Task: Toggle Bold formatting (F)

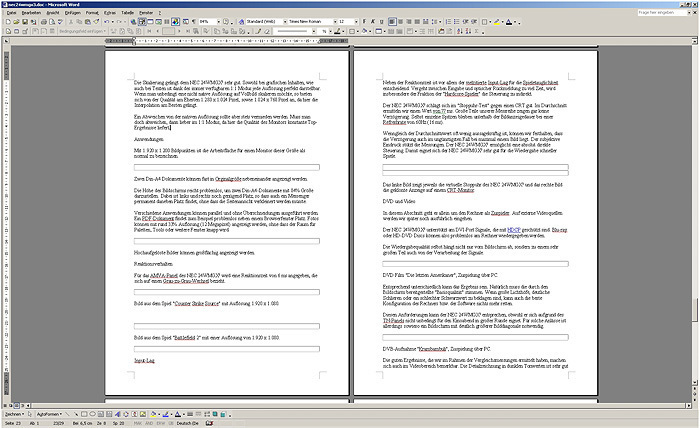Action: (364, 21)
